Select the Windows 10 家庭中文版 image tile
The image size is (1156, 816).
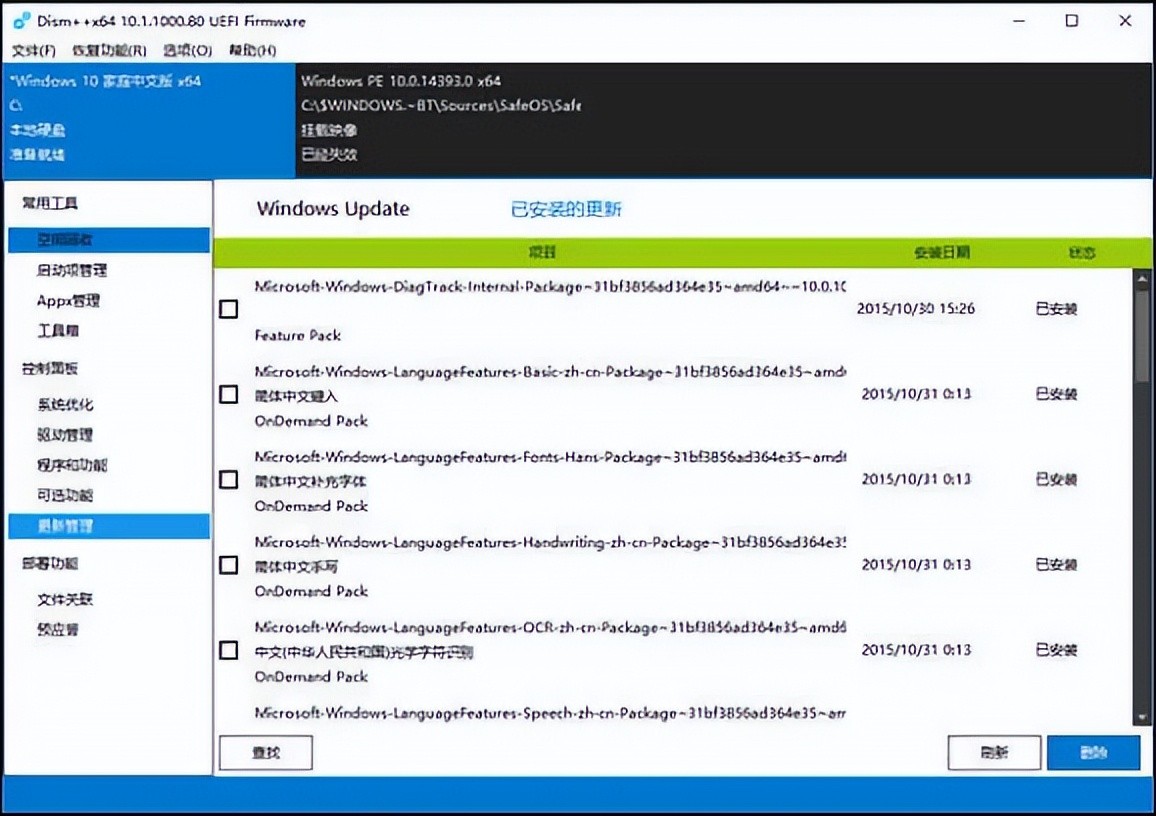click(106, 118)
